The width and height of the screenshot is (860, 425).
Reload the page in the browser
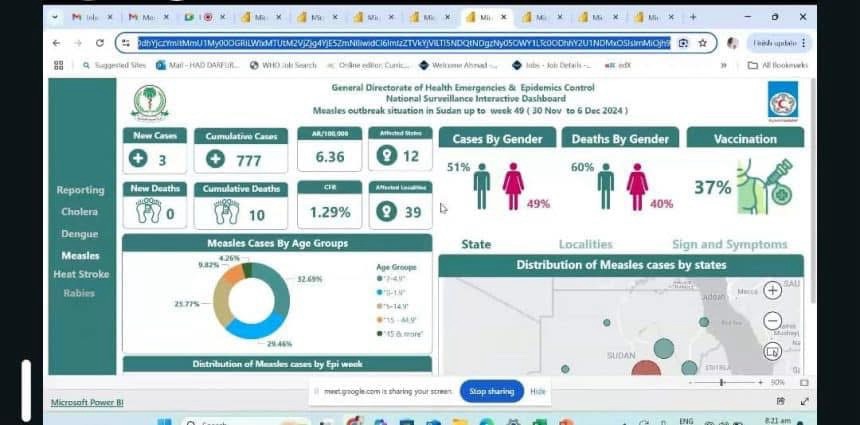99,43
